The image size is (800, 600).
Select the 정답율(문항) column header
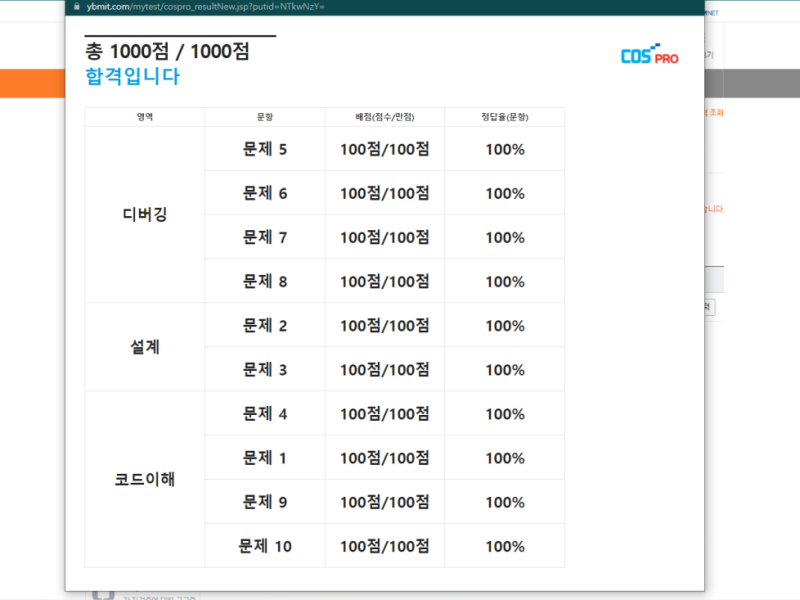click(x=504, y=115)
